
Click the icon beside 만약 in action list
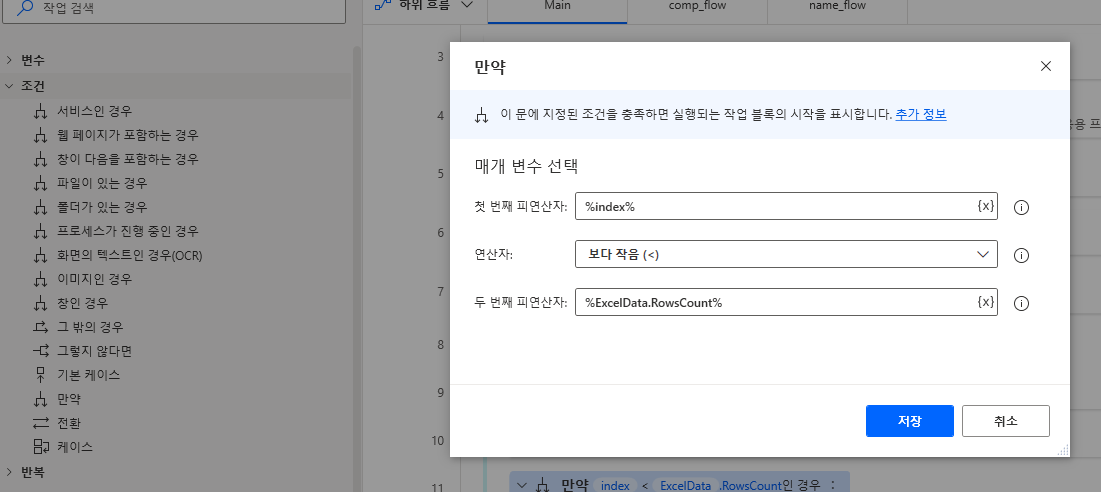coord(40,399)
